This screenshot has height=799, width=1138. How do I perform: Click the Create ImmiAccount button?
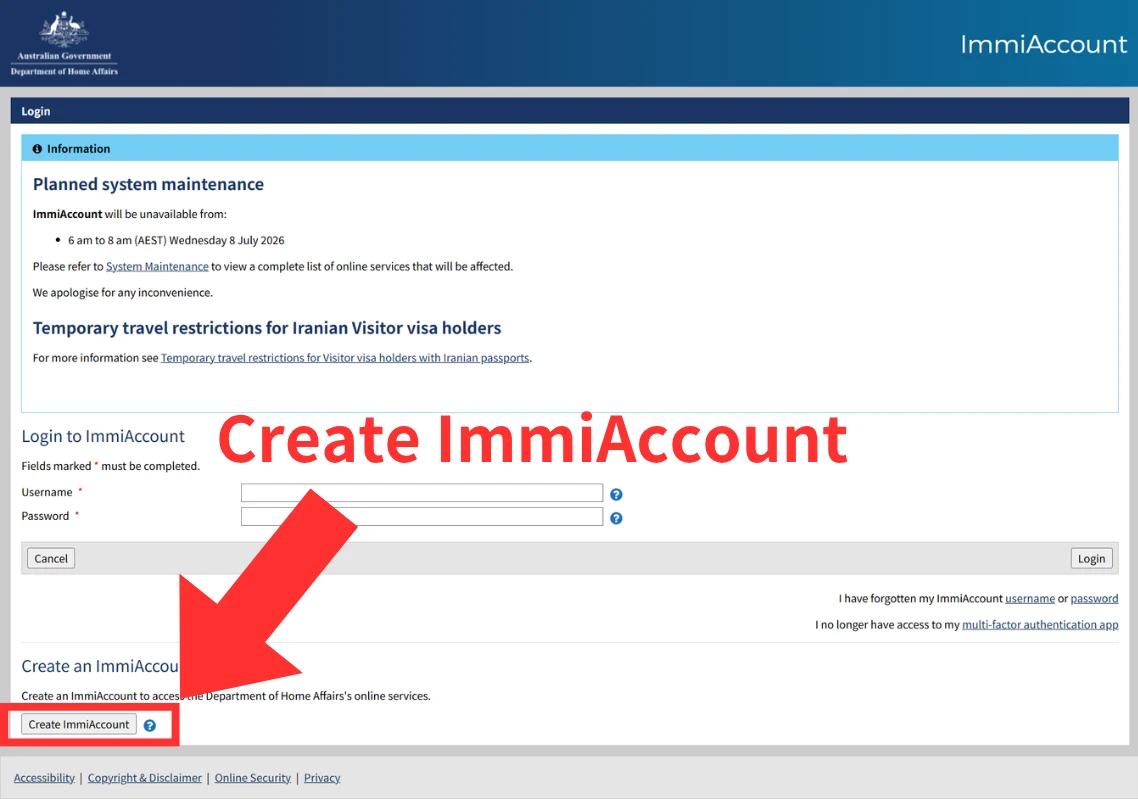[79, 724]
